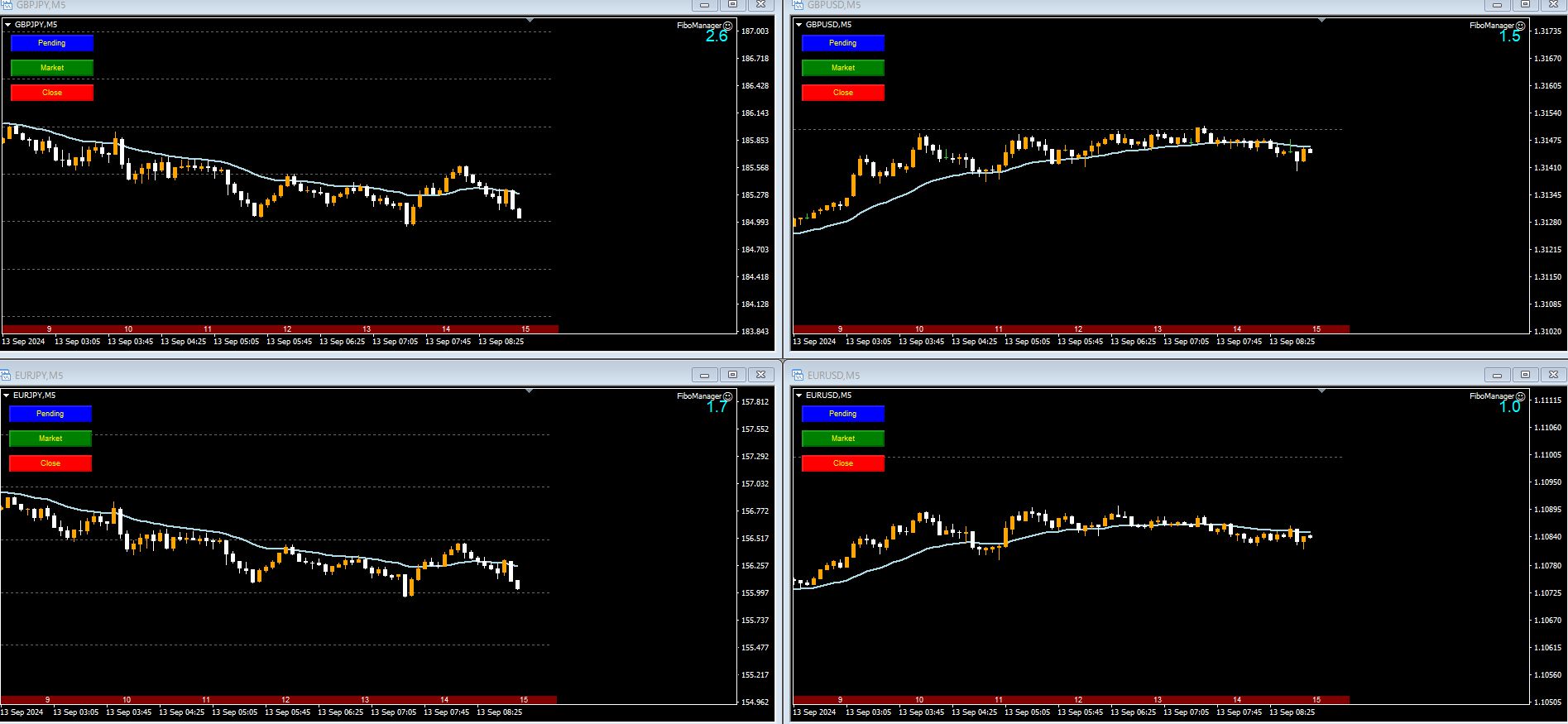Click price 1.11115 on EURUSD price scale

(x=1547, y=400)
